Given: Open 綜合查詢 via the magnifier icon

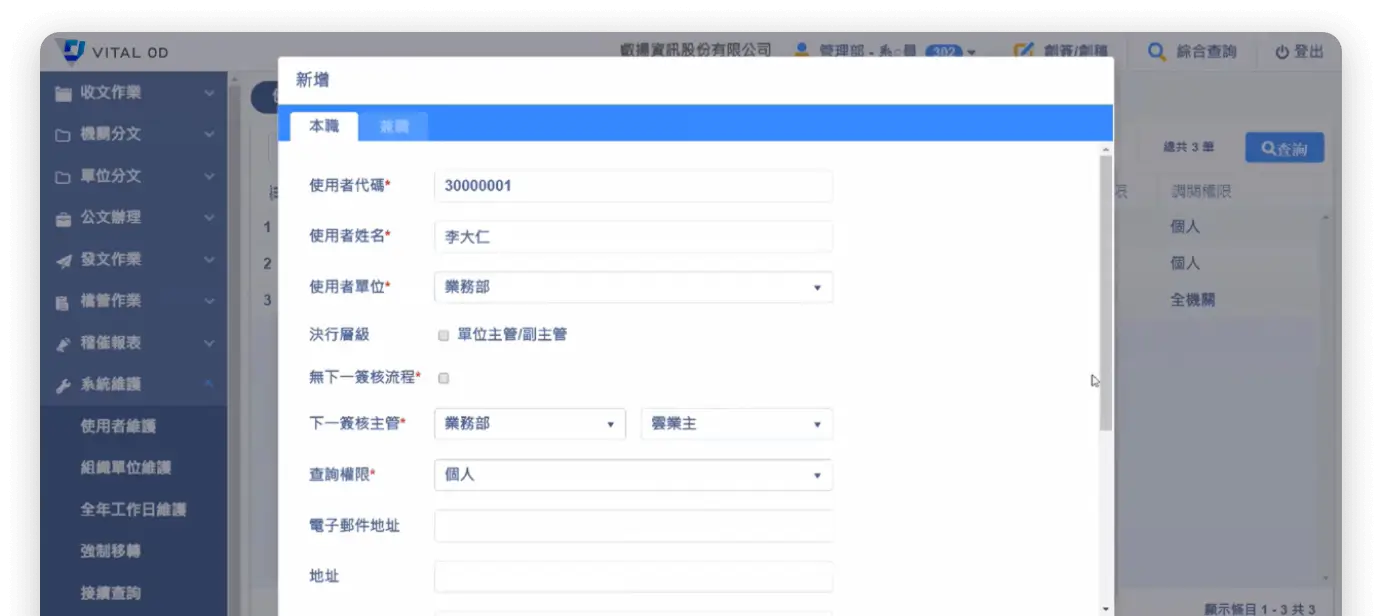Looking at the screenshot, I should tap(1156, 50).
